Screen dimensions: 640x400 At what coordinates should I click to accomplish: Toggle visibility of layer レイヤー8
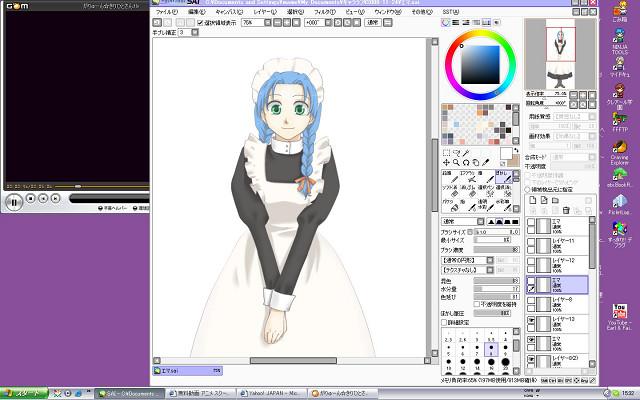pyautogui.click(x=531, y=301)
